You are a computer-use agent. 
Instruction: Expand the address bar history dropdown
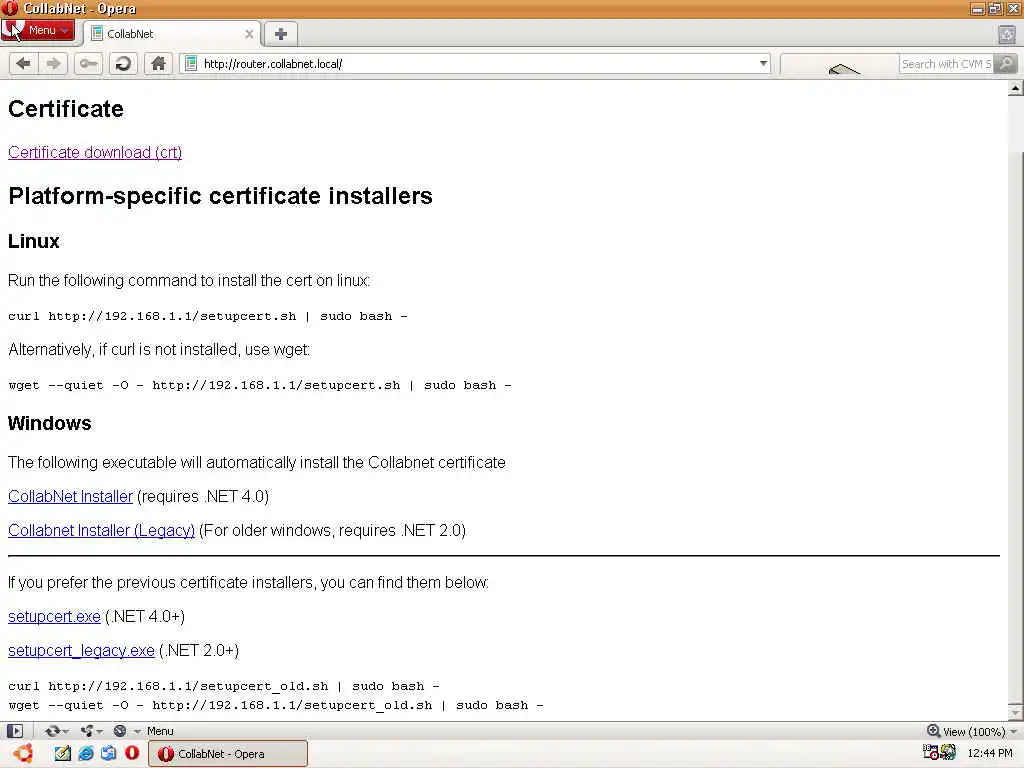pos(763,63)
